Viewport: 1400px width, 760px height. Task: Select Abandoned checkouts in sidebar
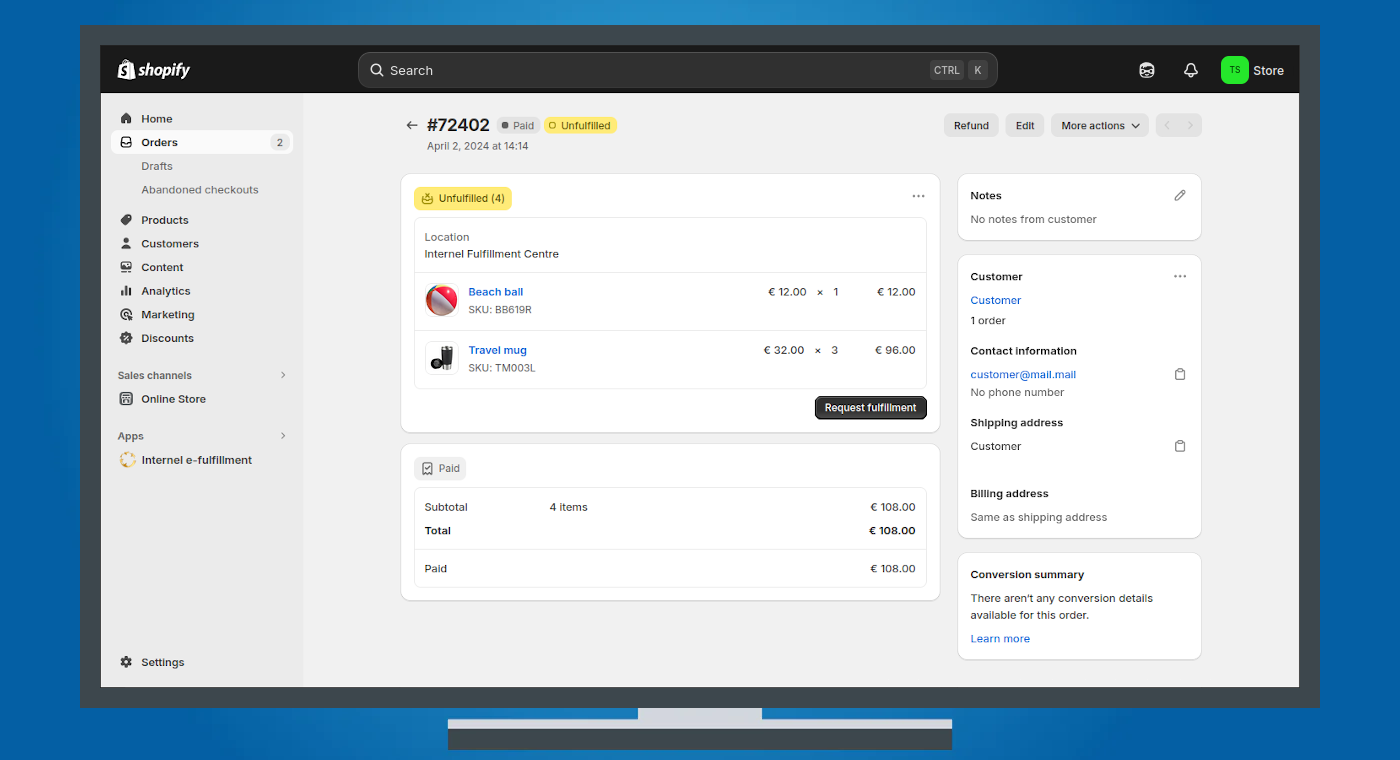click(x=199, y=190)
